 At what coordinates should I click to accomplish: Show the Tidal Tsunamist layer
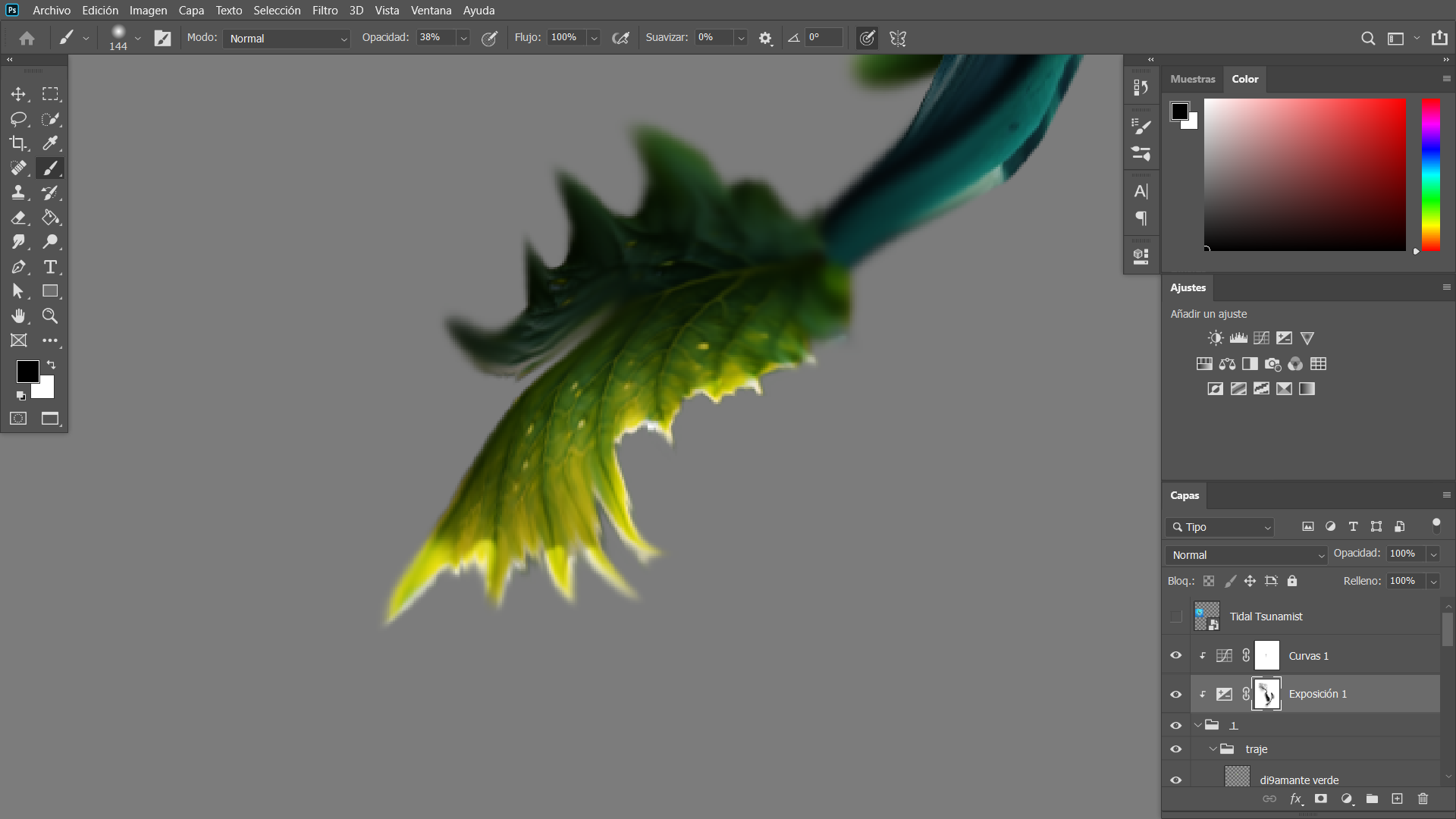(1175, 617)
